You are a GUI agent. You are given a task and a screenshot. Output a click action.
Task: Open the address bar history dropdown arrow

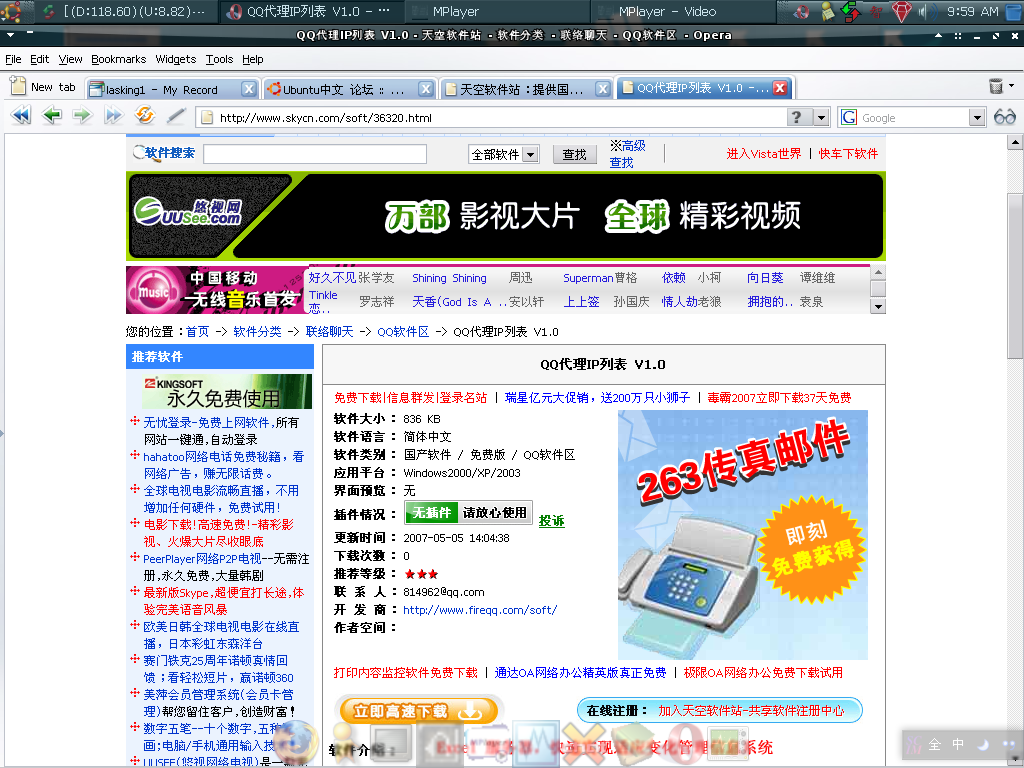tap(822, 118)
